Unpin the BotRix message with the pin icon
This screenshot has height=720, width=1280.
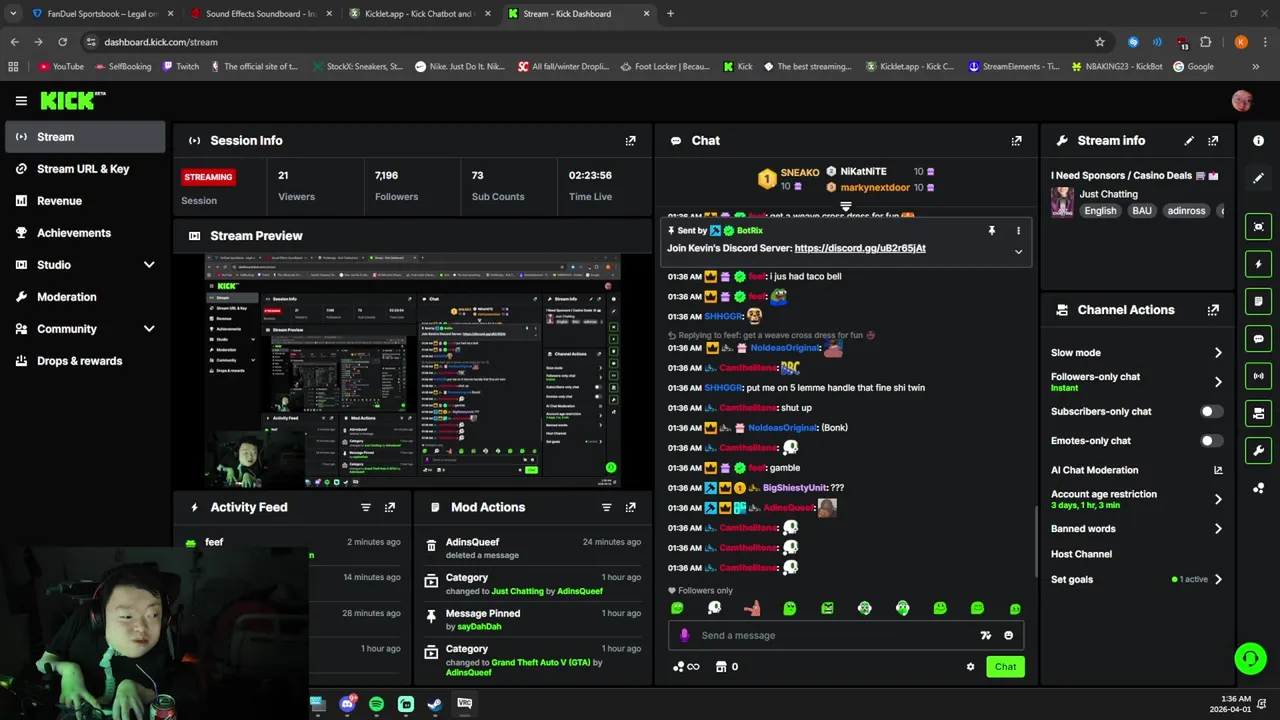click(991, 231)
